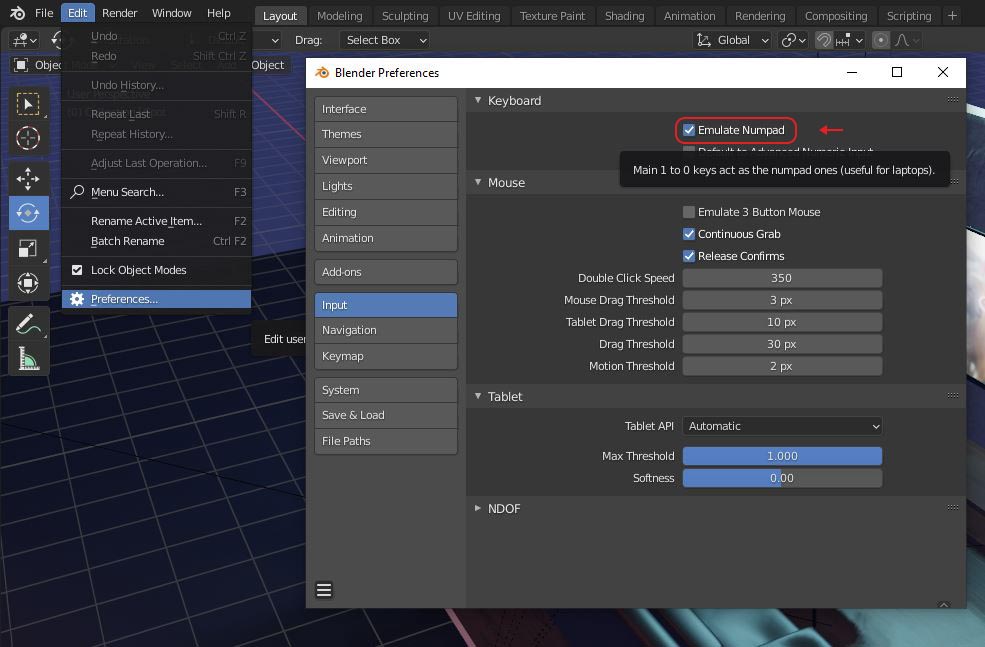The width and height of the screenshot is (985, 647).
Task: Uncheck Release Confirms option
Action: point(688,255)
